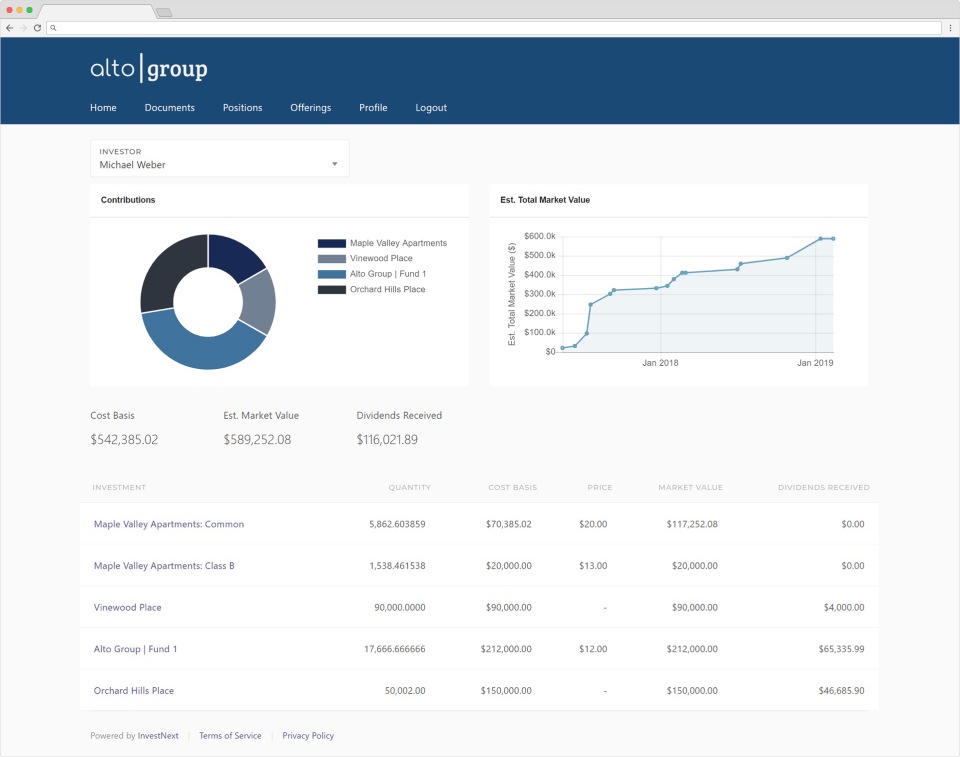
Task: Follow the InvestNext footer link
Action: tap(158, 736)
